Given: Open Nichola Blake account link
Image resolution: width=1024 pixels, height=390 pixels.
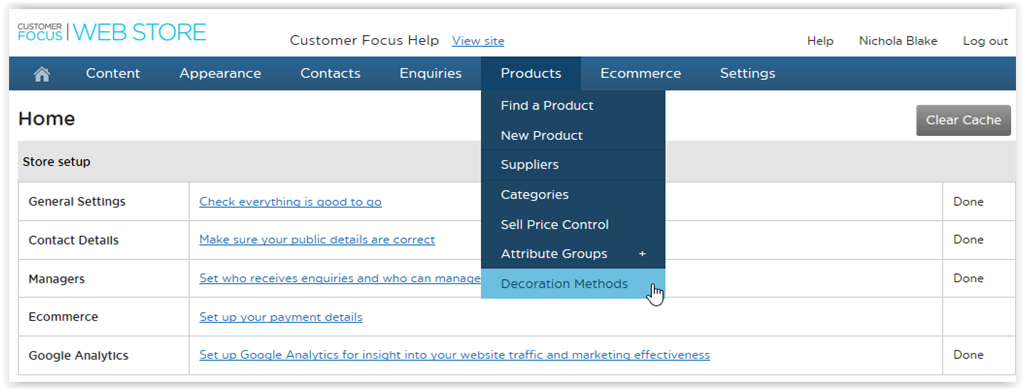Looking at the screenshot, I should 898,41.
